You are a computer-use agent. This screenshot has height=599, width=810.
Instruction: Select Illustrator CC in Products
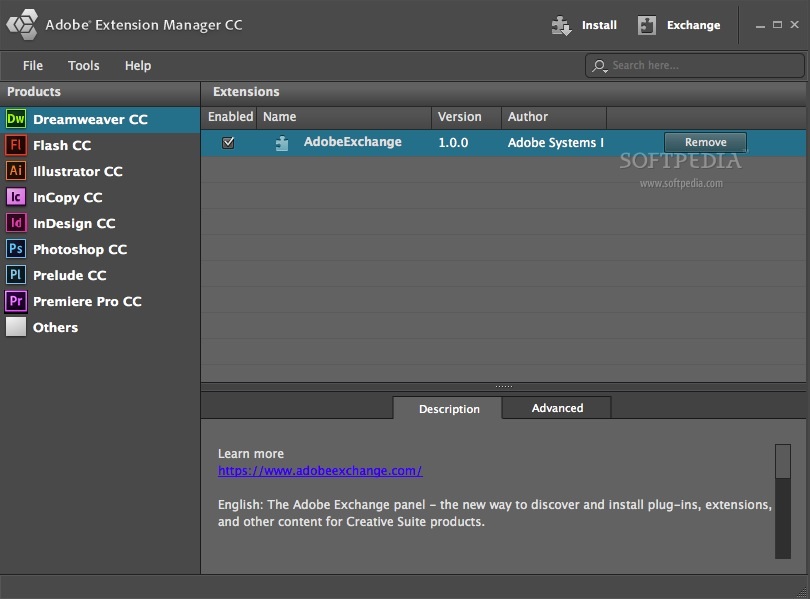(x=100, y=171)
